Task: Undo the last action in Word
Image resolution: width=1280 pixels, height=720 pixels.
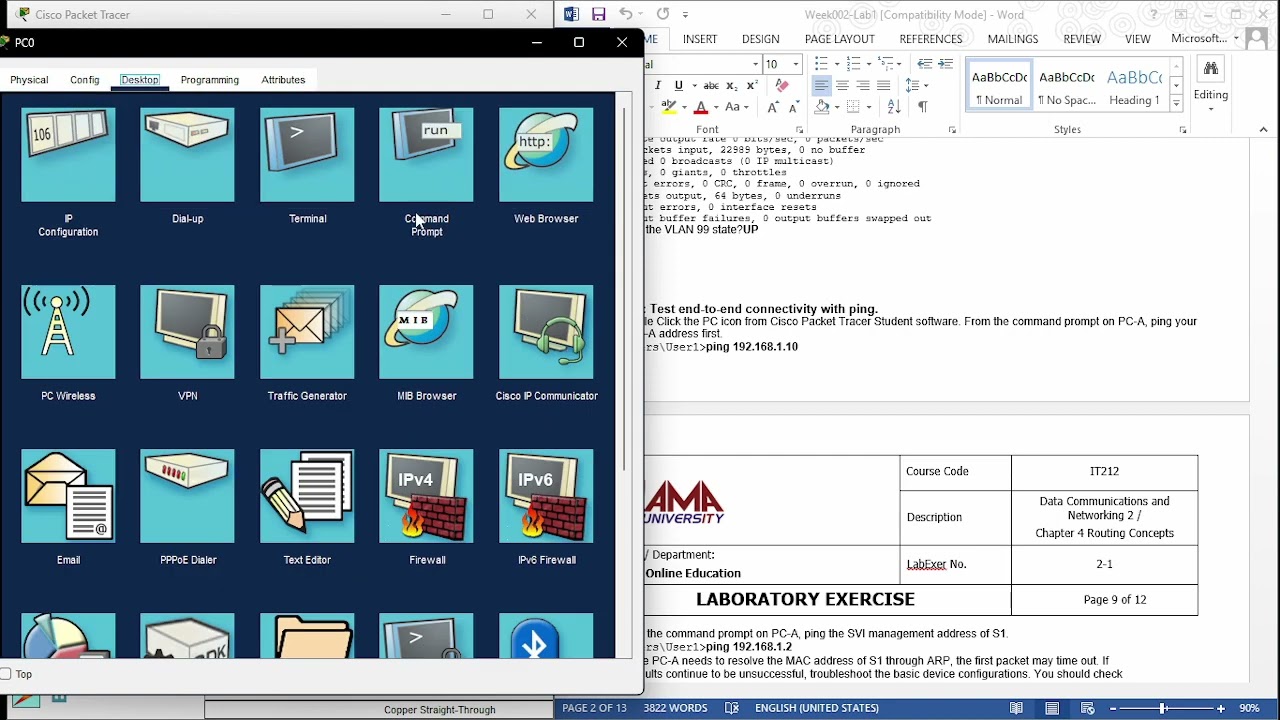Action: point(625,14)
